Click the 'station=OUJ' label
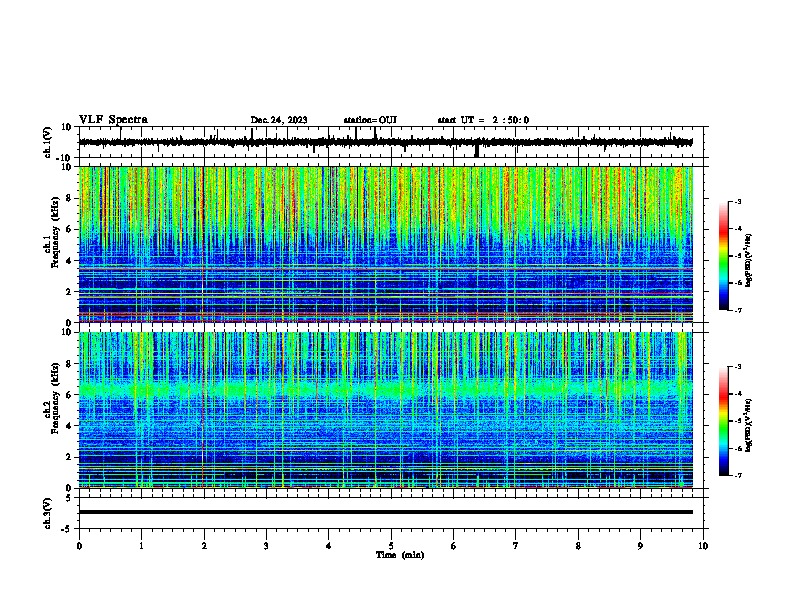Viewport: 792px width, 612px height. [370, 120]
